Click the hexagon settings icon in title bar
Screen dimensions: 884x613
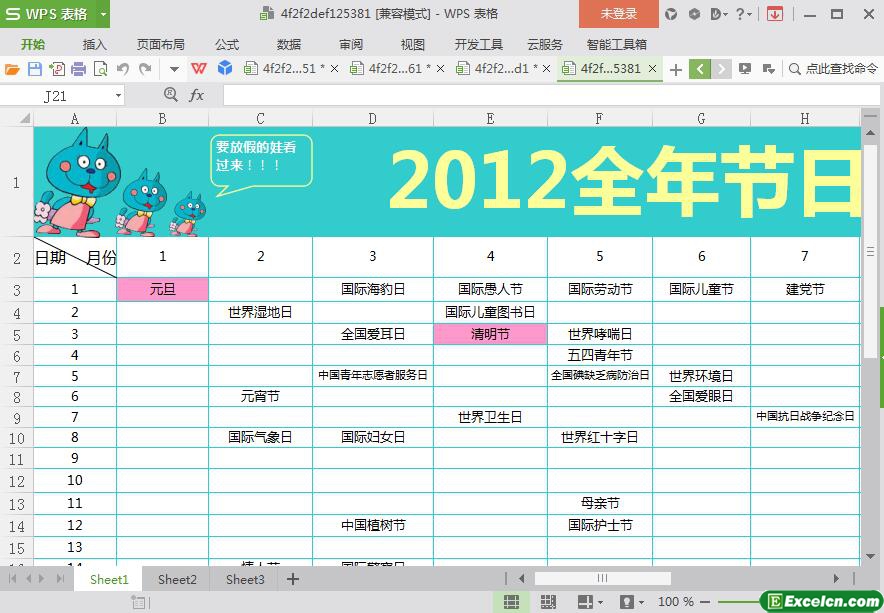[694, 14]
